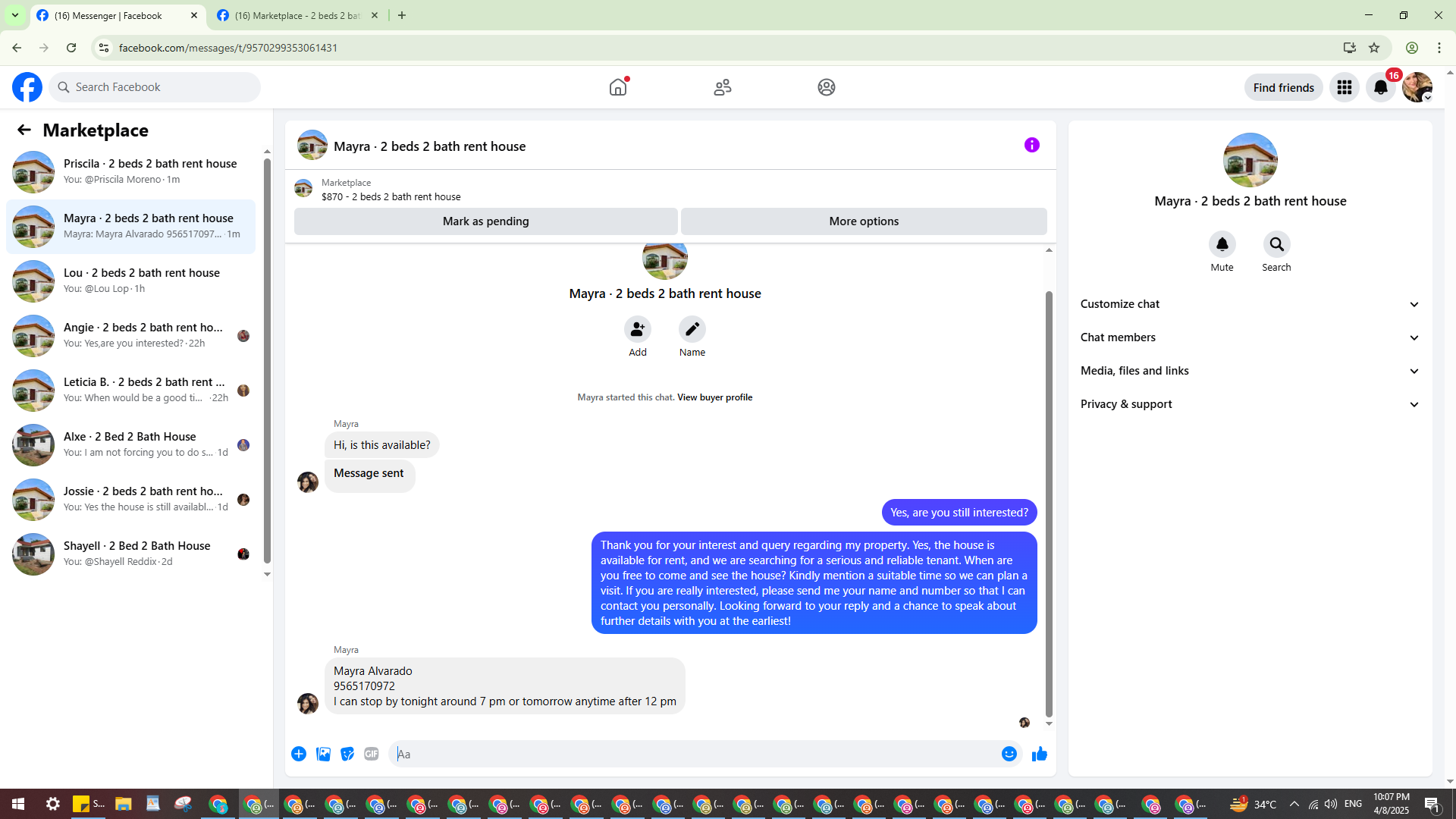Open the GIF picker
Screen dimensions: 1456x819
click(x=371, y=754)
